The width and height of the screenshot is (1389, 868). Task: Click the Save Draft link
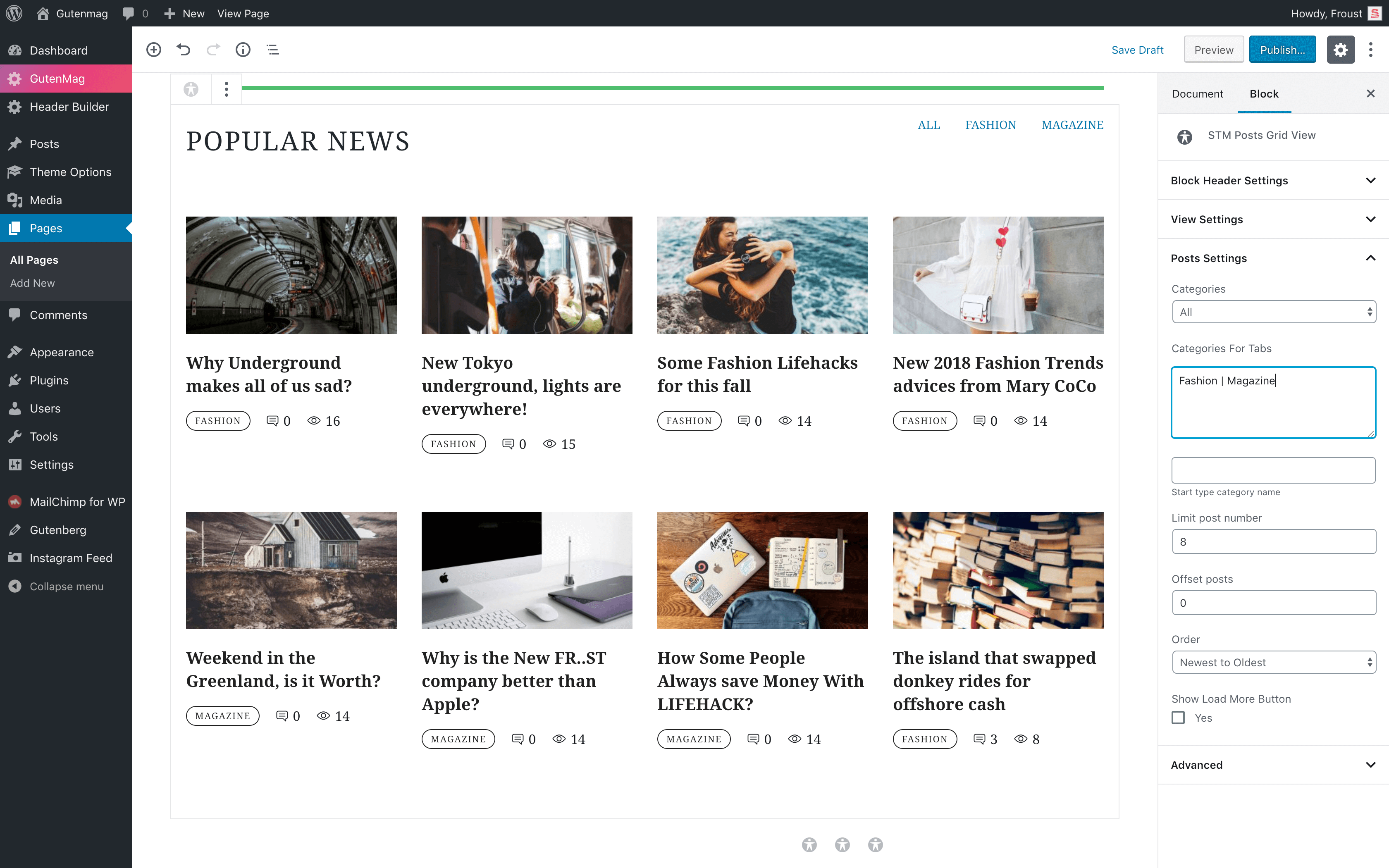[1138, 49]
